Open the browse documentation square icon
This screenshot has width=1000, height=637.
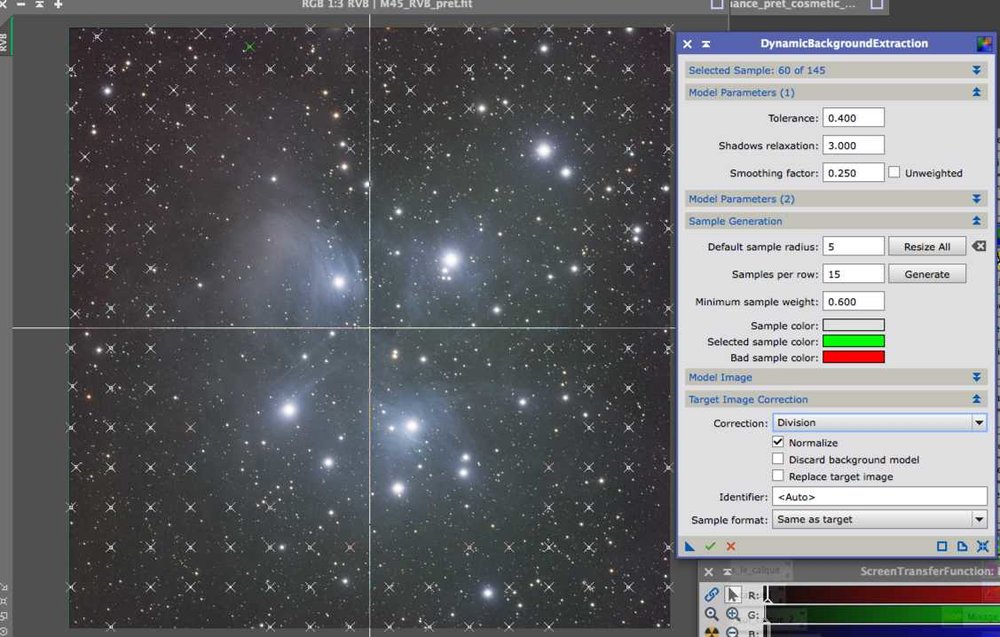click(x=942, y=546)
